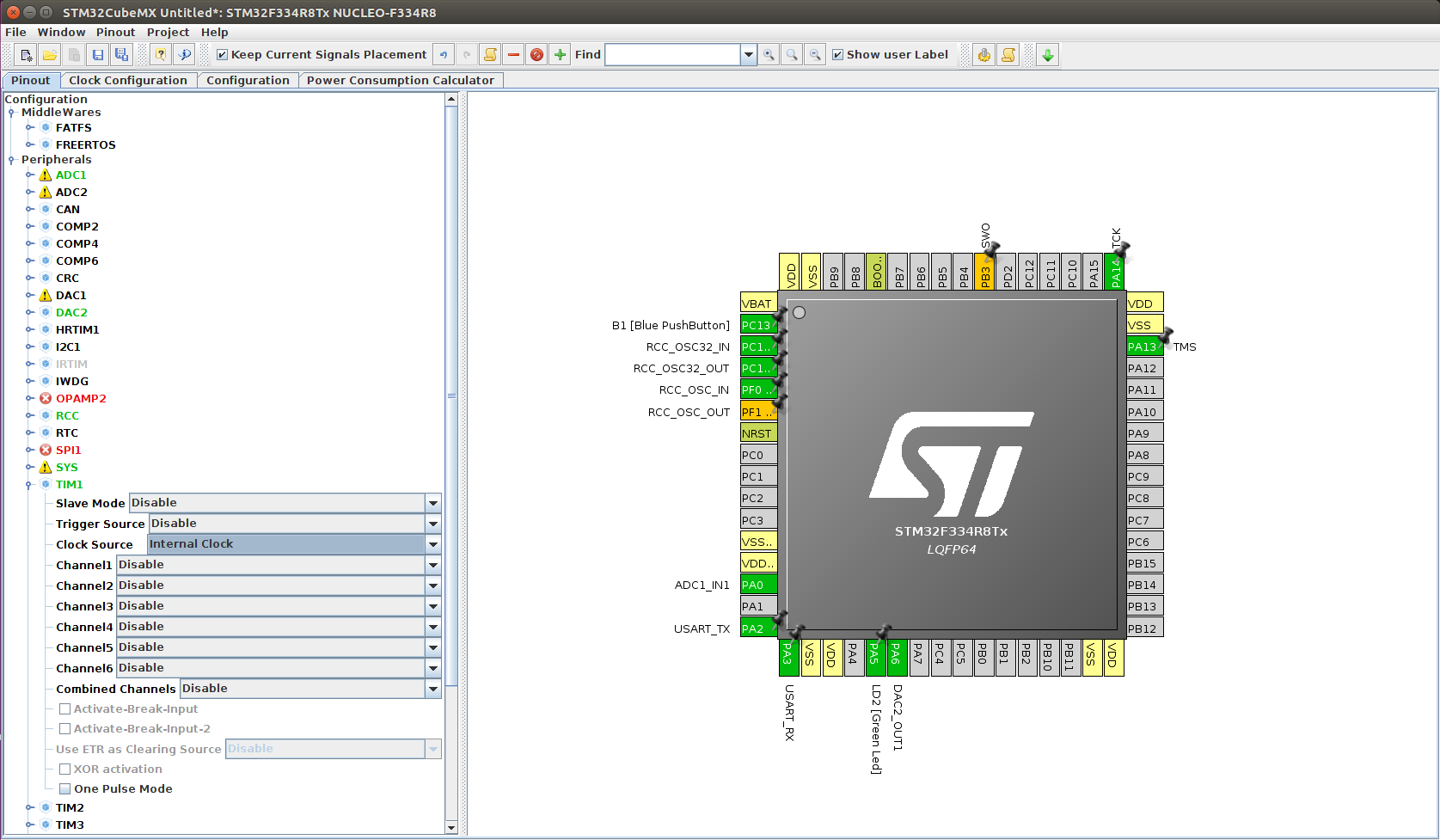The width and height of the screenshot is (1440, 840).
Task: Click the Save Project floppy icon
Action: click(x=98, y=55)
